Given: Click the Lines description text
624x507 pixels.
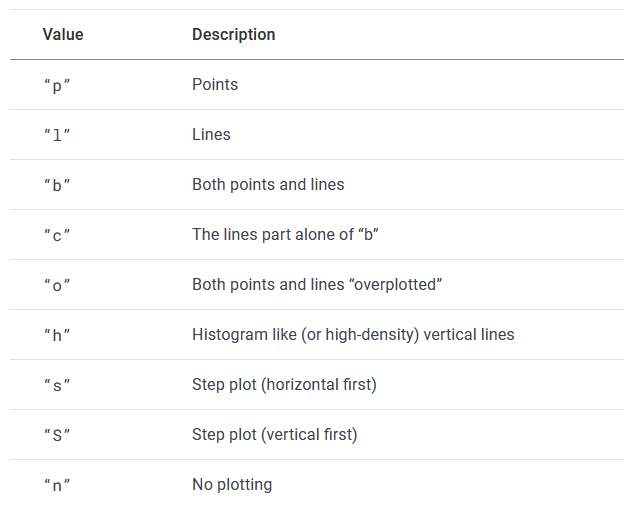Looking at the screenshot, I should tap(211, 135).
